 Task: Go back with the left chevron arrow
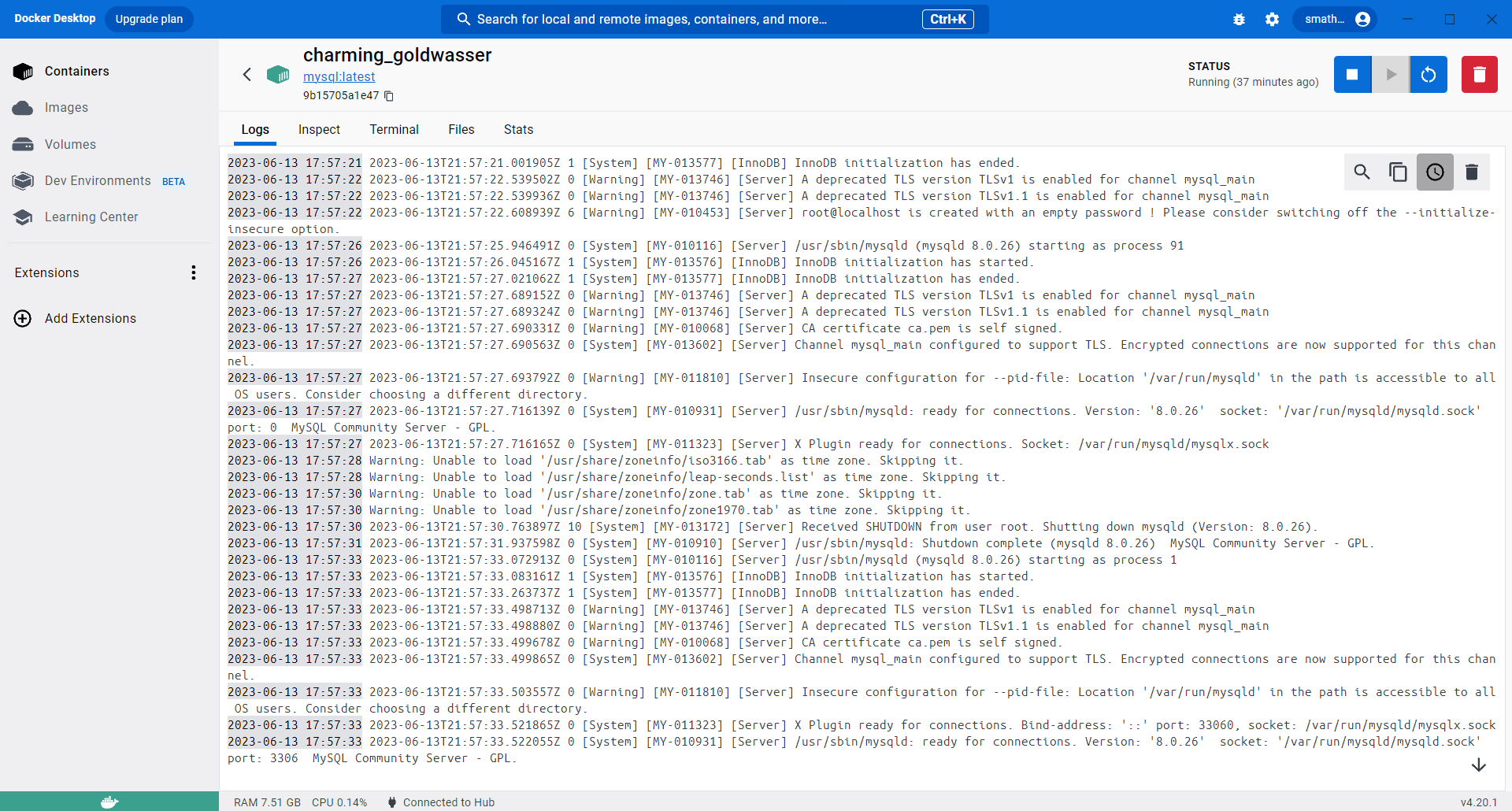[247, 74]
